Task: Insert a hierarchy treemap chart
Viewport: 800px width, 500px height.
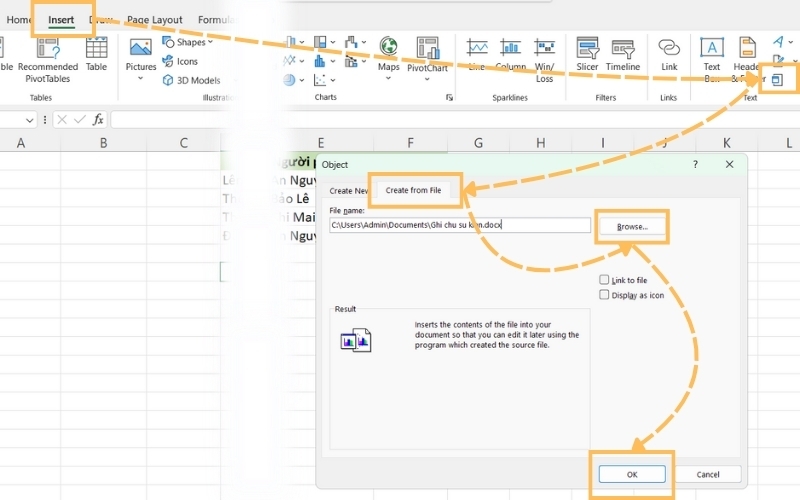Action: pos(320,42)
